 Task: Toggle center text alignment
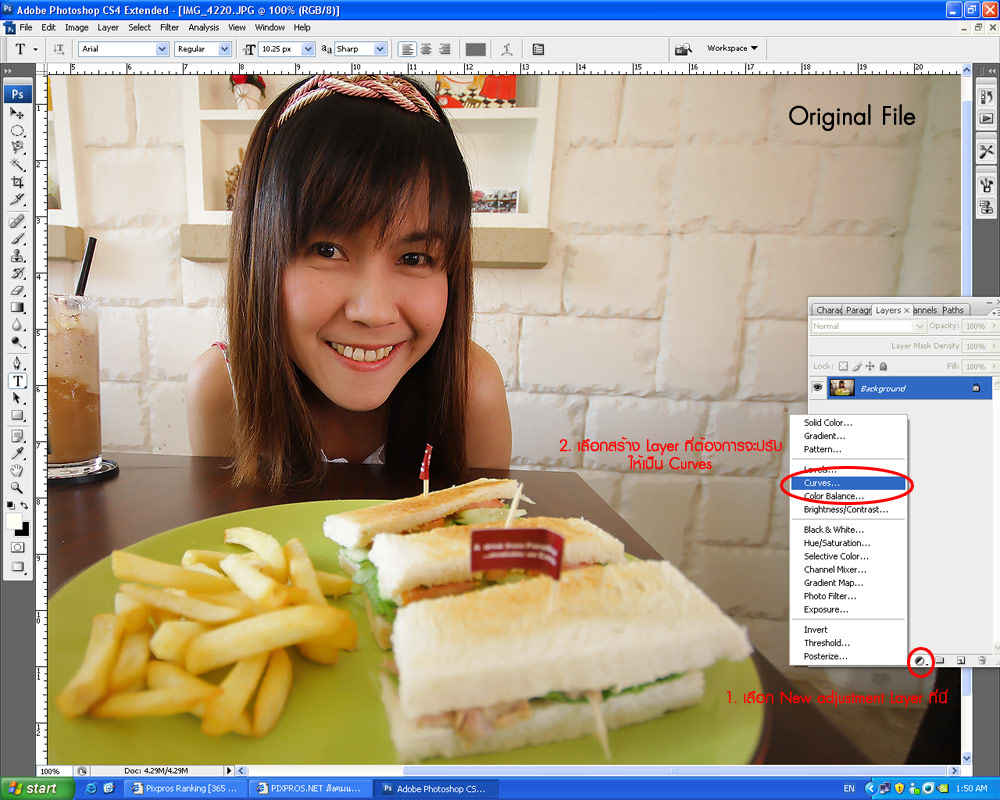point(425,49)
